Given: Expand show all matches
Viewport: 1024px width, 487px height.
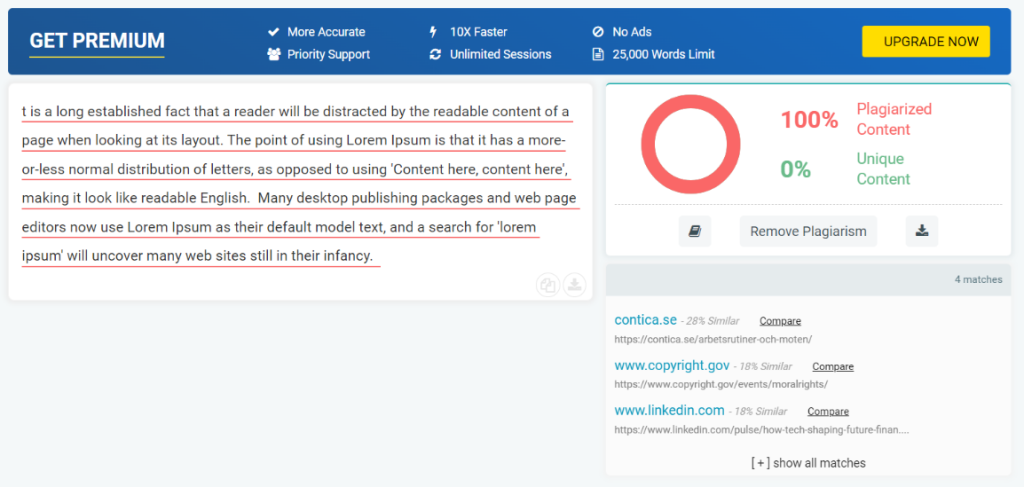Looking at the screenshot, I should (x=808, y=463).
